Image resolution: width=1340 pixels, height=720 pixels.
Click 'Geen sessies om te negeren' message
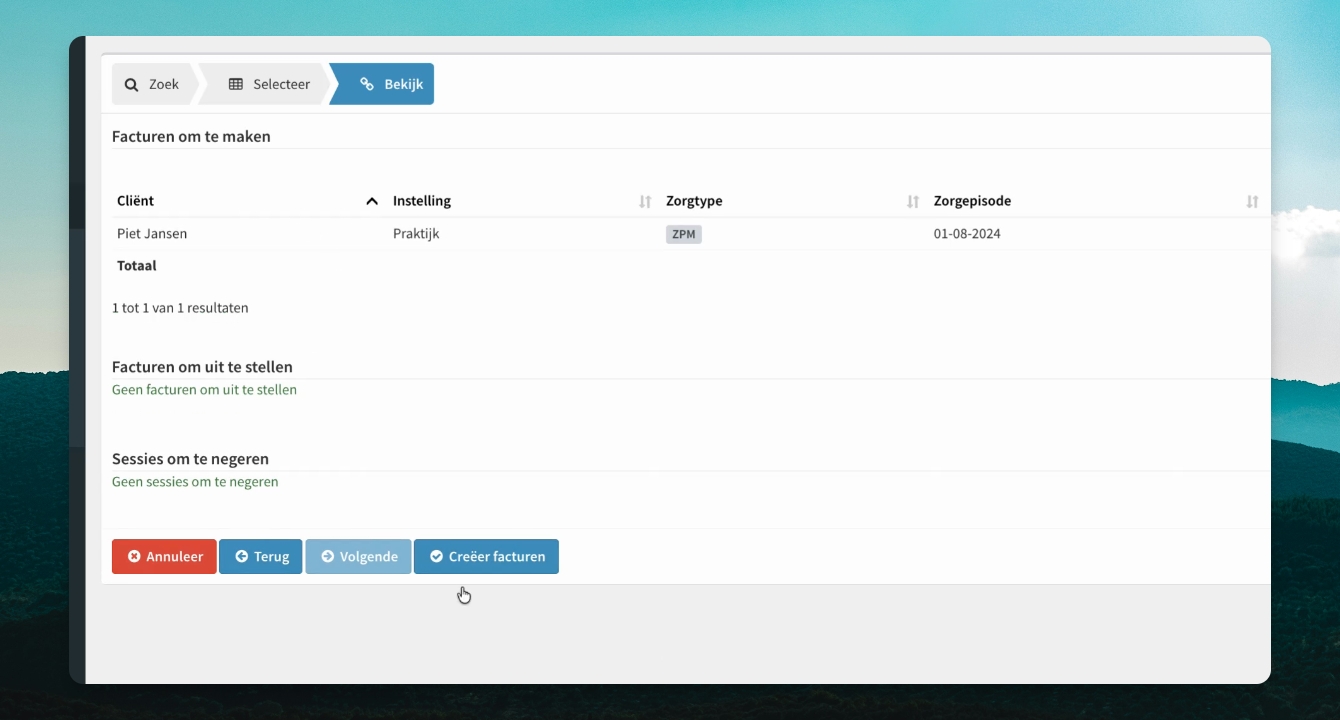(195, 482)
